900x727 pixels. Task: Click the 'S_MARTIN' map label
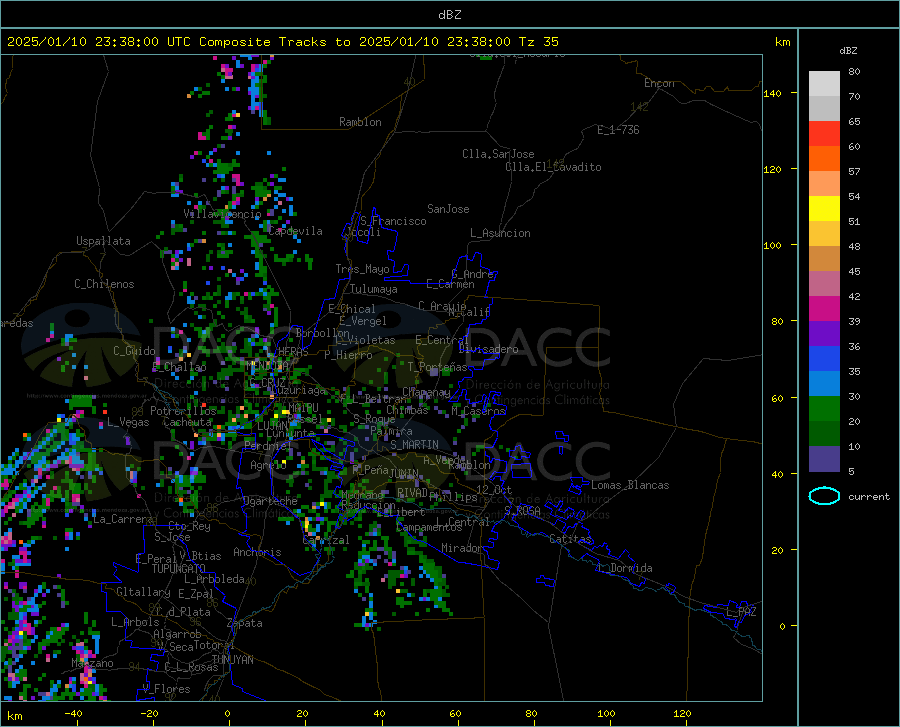[414, 445]
